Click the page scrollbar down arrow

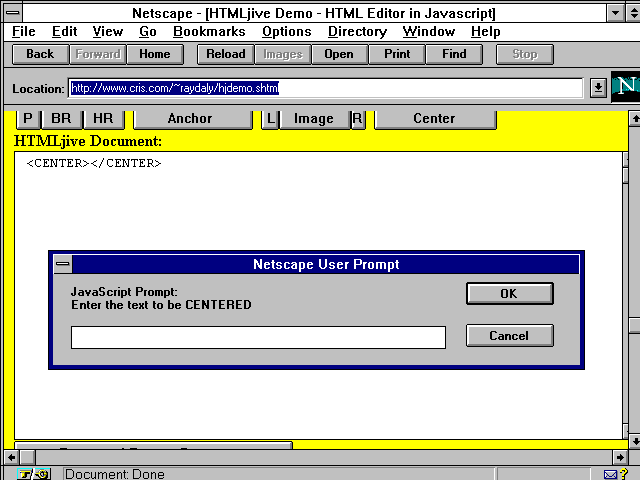point(634,441)
